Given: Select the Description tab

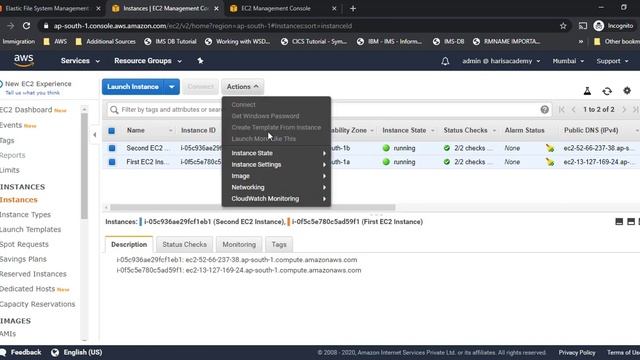Looking at the screenshot, I should pyautogui.click(x=129, y=244).
